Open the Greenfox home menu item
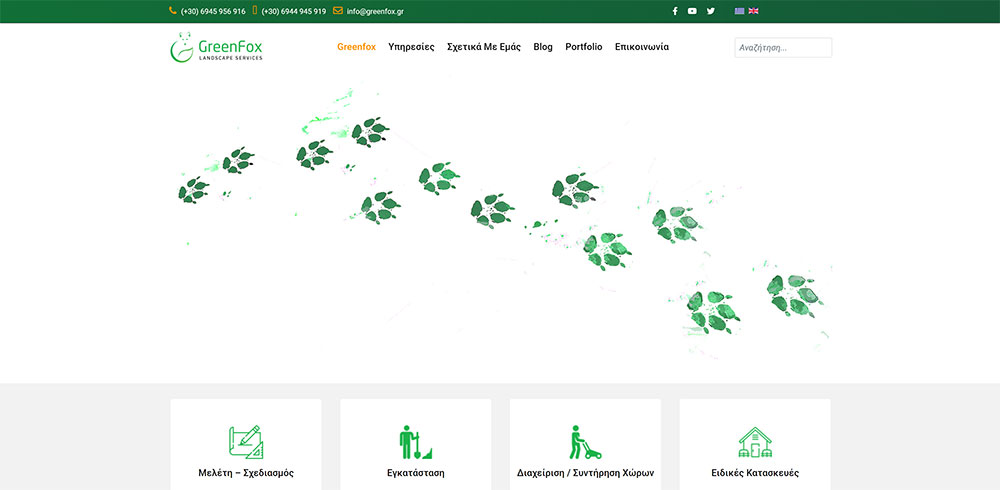1000x490 pixels. 356,47
